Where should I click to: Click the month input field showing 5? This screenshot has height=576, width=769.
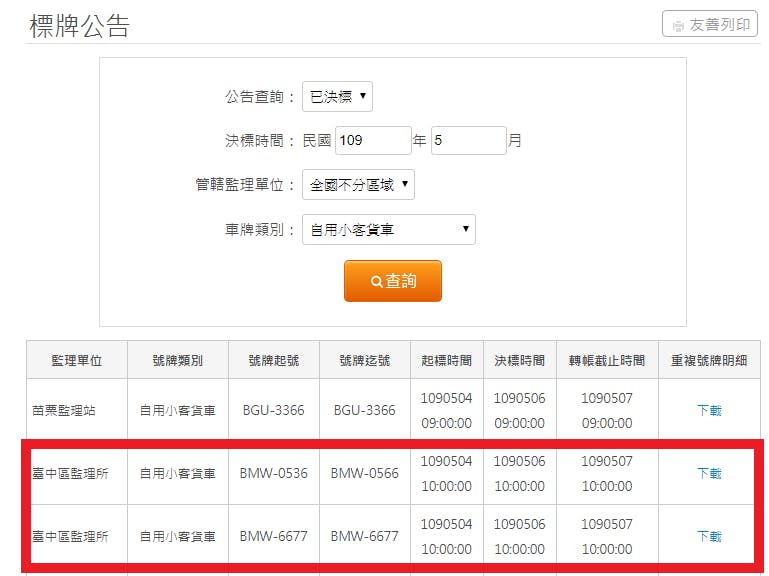(468, 141)
